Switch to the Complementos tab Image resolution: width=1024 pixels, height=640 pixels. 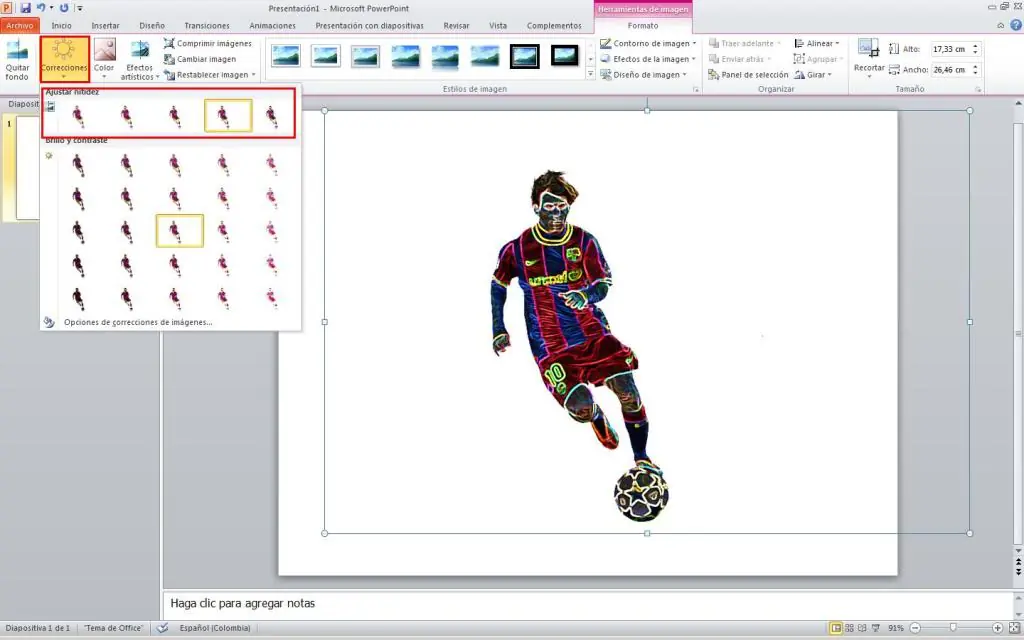click(x=554, y=25)
